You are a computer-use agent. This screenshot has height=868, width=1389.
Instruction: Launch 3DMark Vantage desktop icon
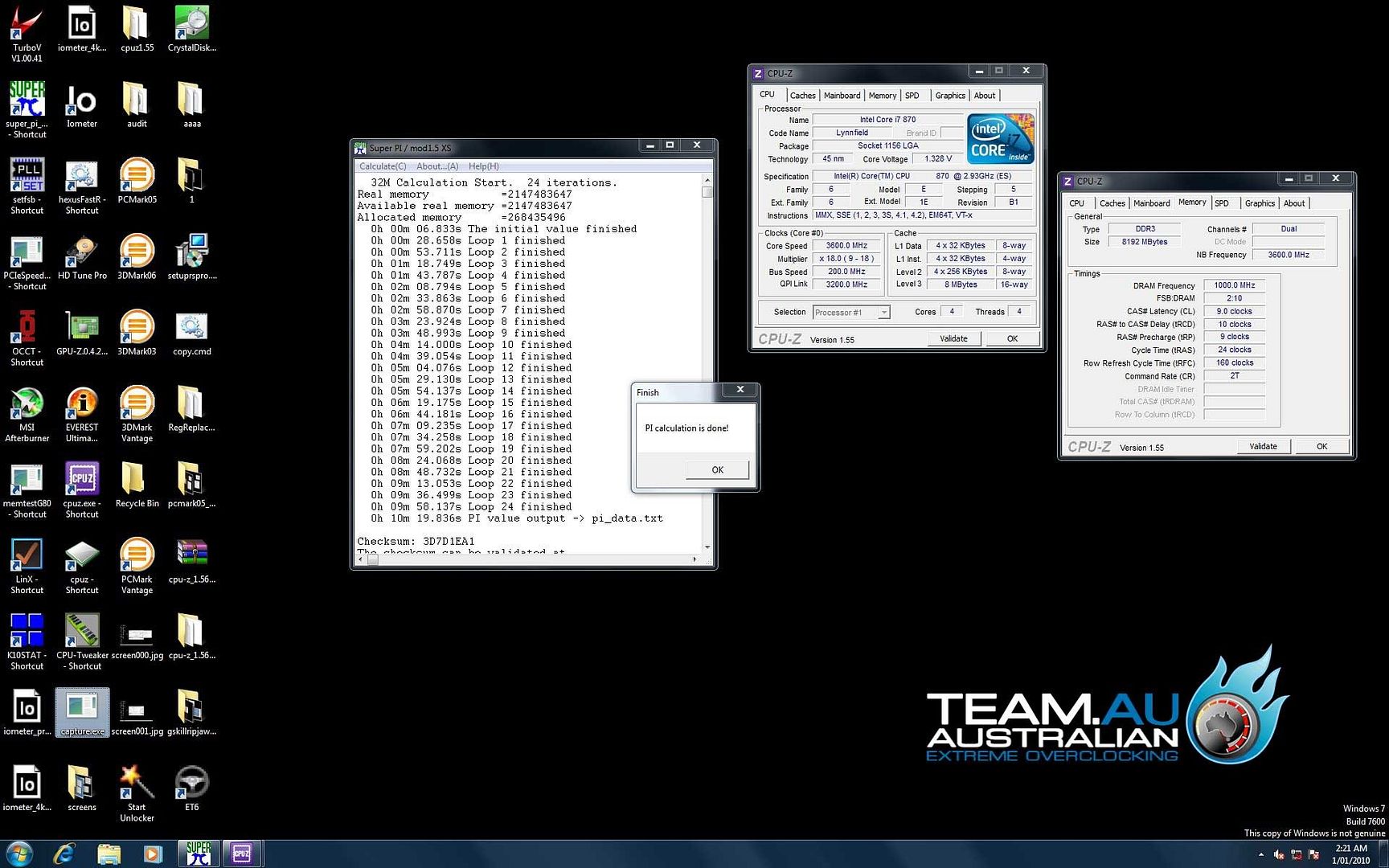pyautogui.click(x=137, y=414)
